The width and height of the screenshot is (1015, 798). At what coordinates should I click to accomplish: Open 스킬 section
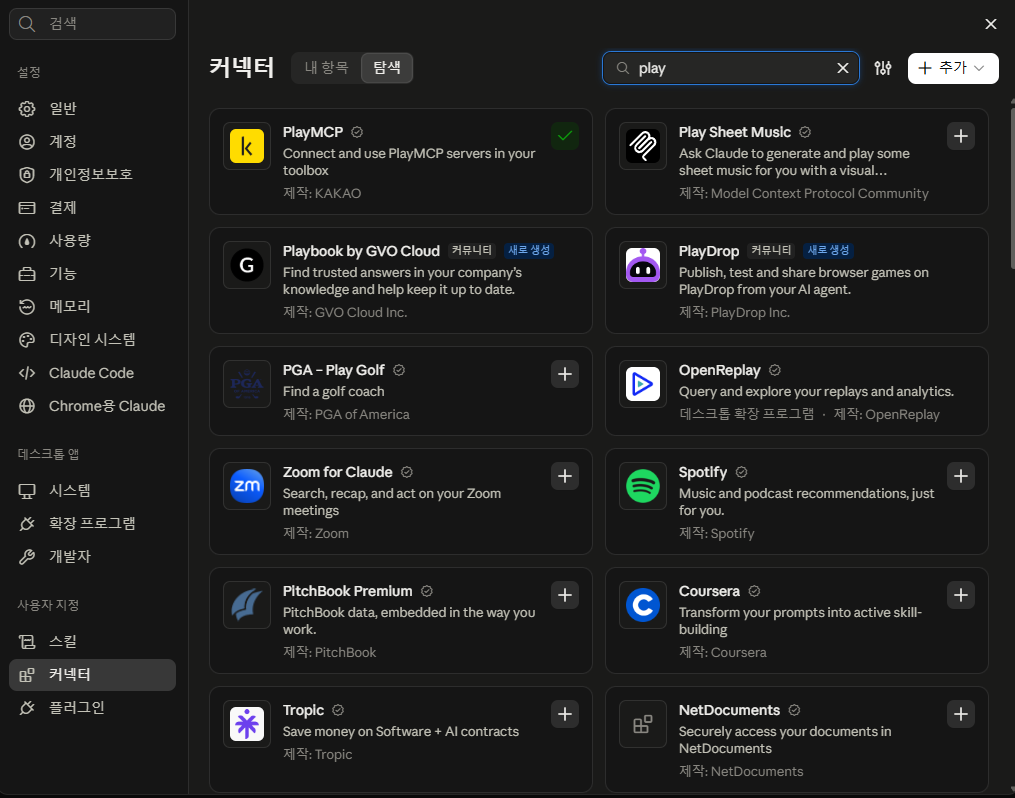(93, 642)
